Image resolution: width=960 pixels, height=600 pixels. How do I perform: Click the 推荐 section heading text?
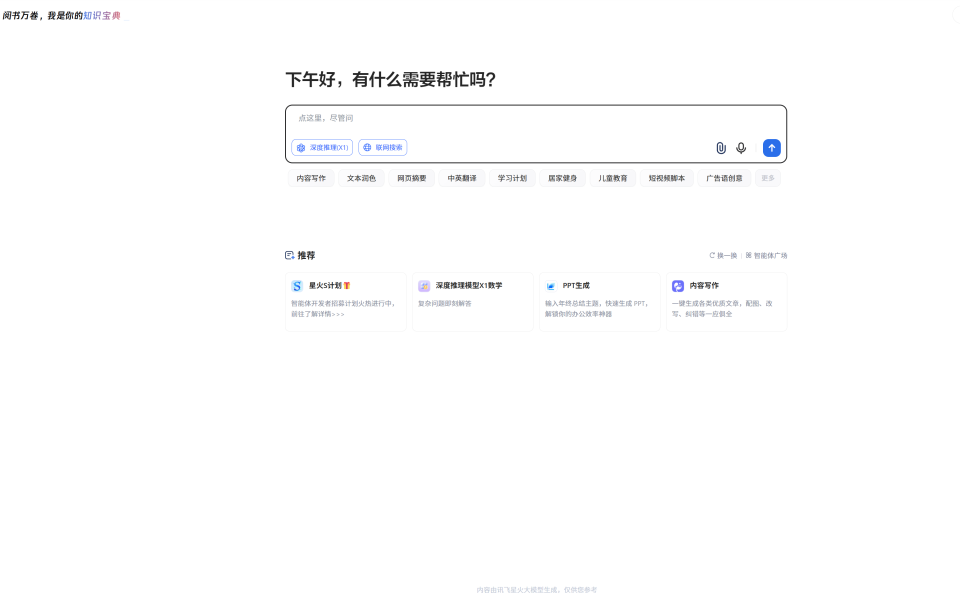(306, 255)
